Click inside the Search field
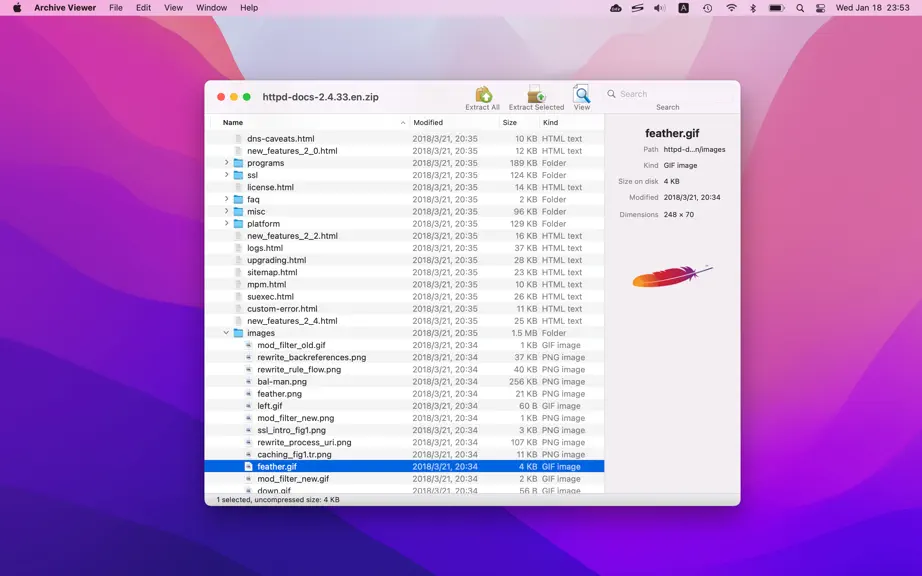Viewport: 922px width, 576px height. (x=670, y=94)
